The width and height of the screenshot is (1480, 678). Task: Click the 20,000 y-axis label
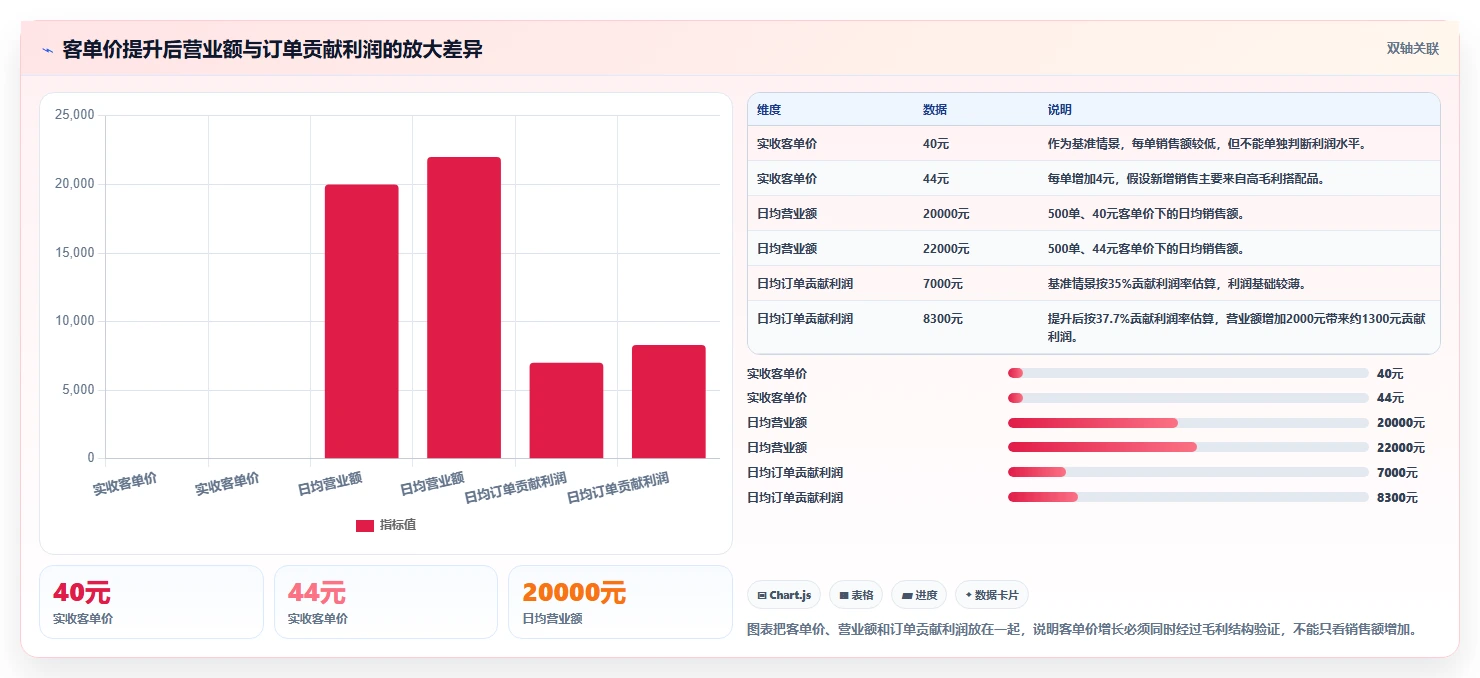click(x=75, y=184)
